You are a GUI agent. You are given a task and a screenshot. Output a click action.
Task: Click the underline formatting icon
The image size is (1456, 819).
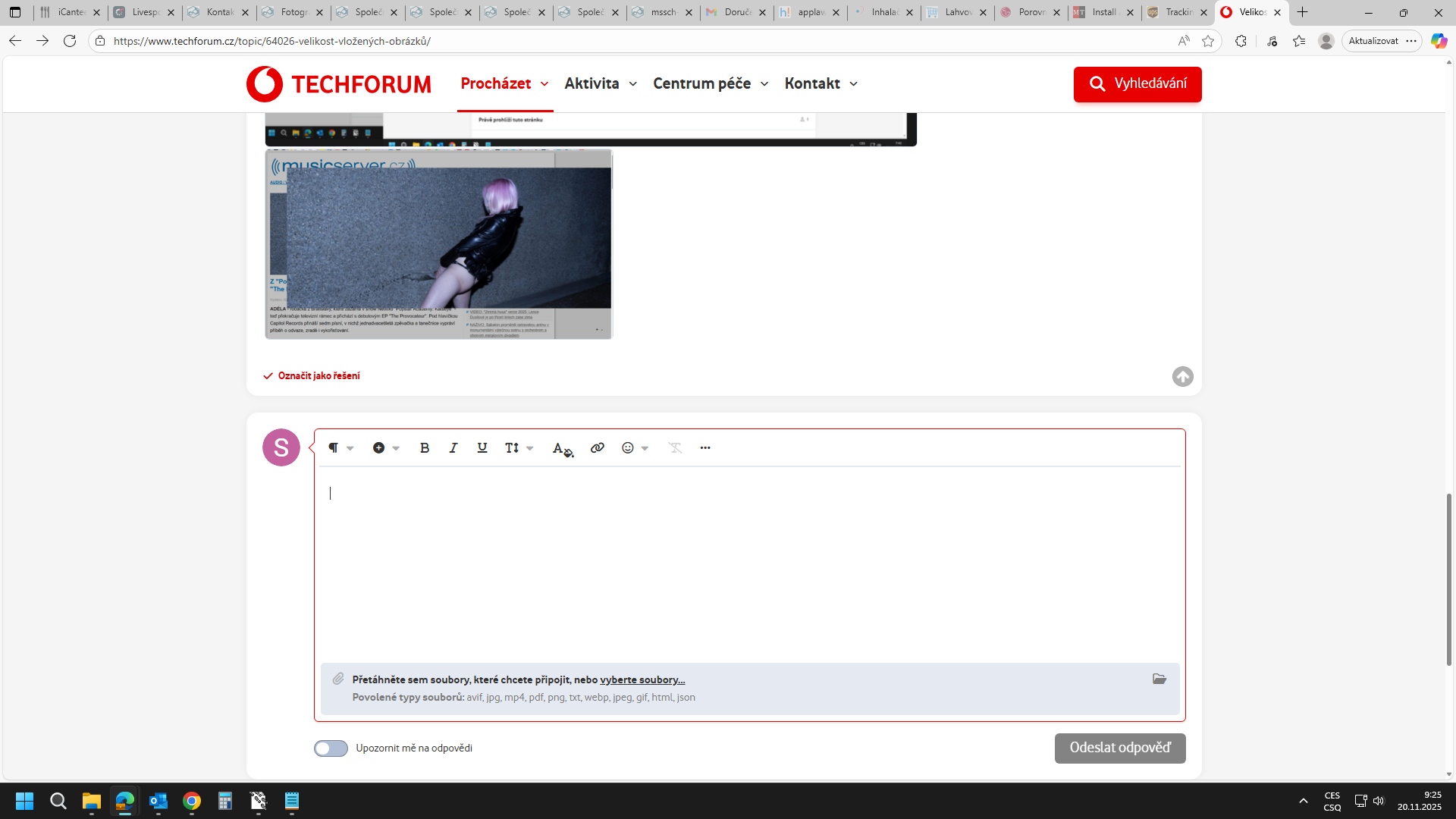pyautogui.click(x=482, y=448)
